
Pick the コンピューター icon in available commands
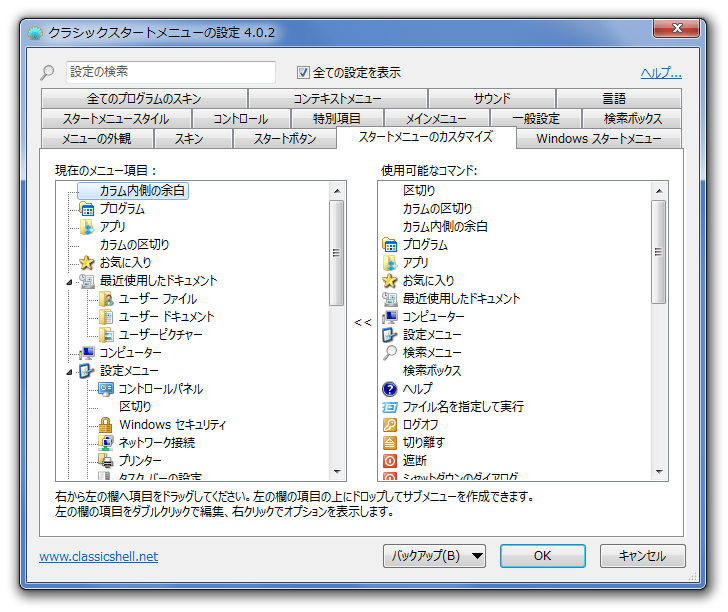[390, 317]
